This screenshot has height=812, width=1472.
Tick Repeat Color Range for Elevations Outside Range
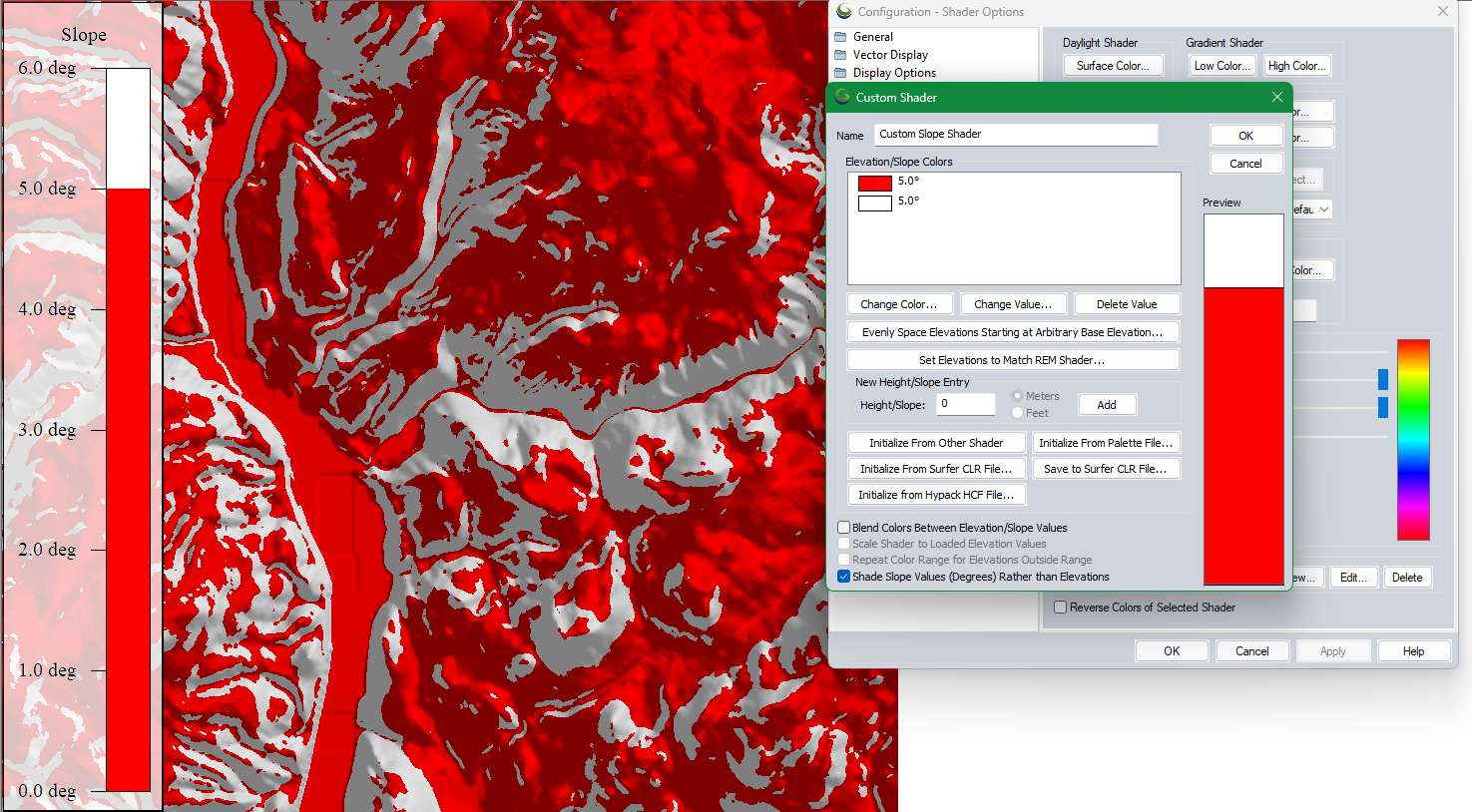pos(844,560)
